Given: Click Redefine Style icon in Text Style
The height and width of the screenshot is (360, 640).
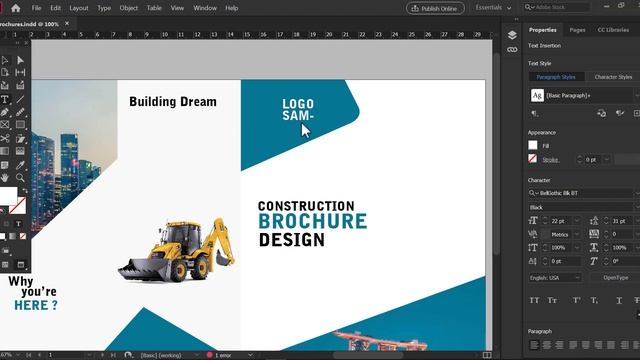Looking at the screenshot, I should [602, 113].
